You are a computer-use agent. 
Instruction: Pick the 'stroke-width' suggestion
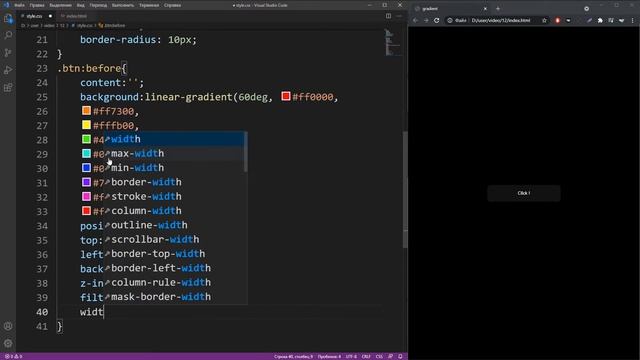[x=175, y=196]
